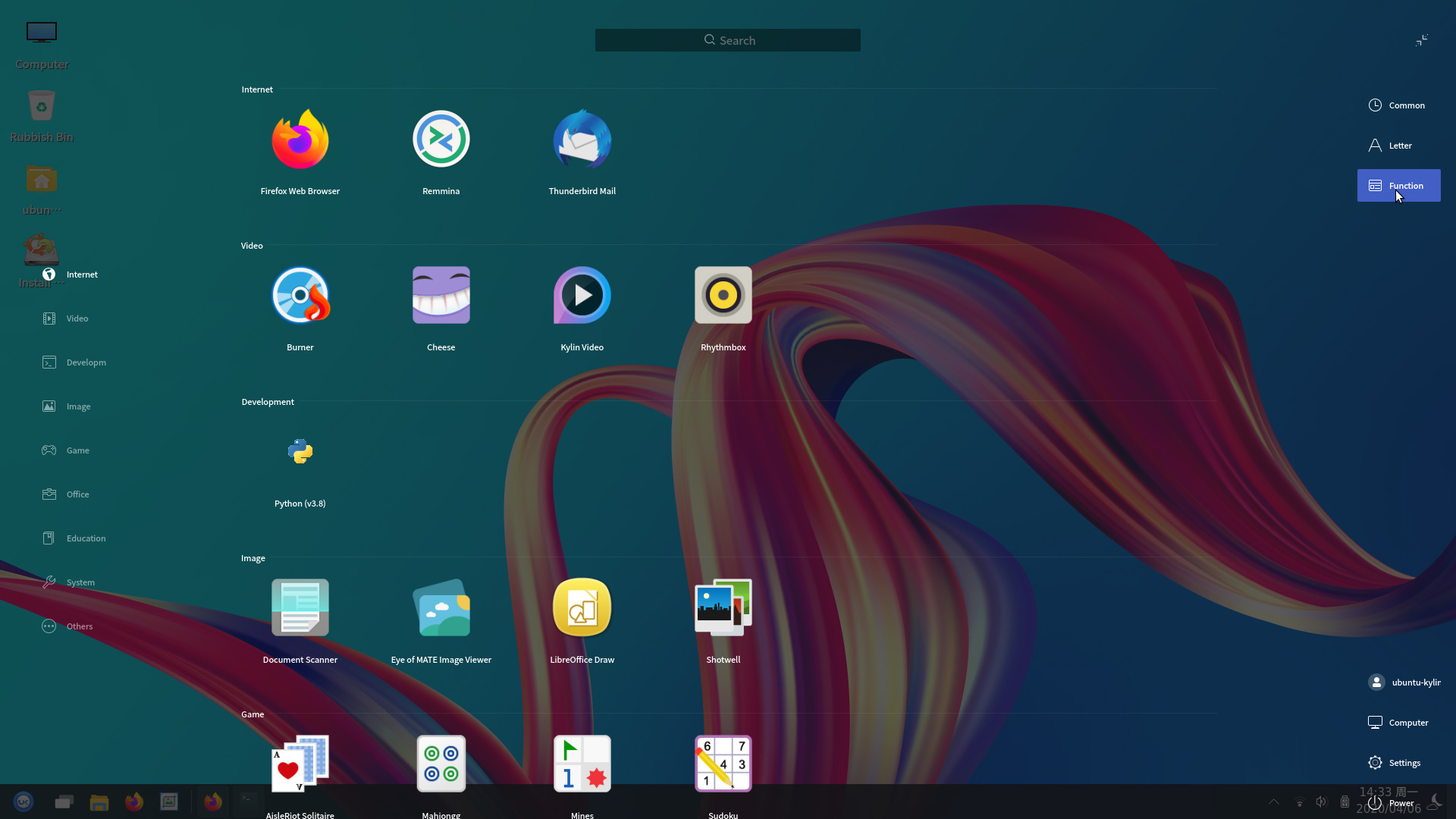Go to the Office category in sidebar
The width and height of the screenshot is (1456, 819).
click(x=66, y=494)
